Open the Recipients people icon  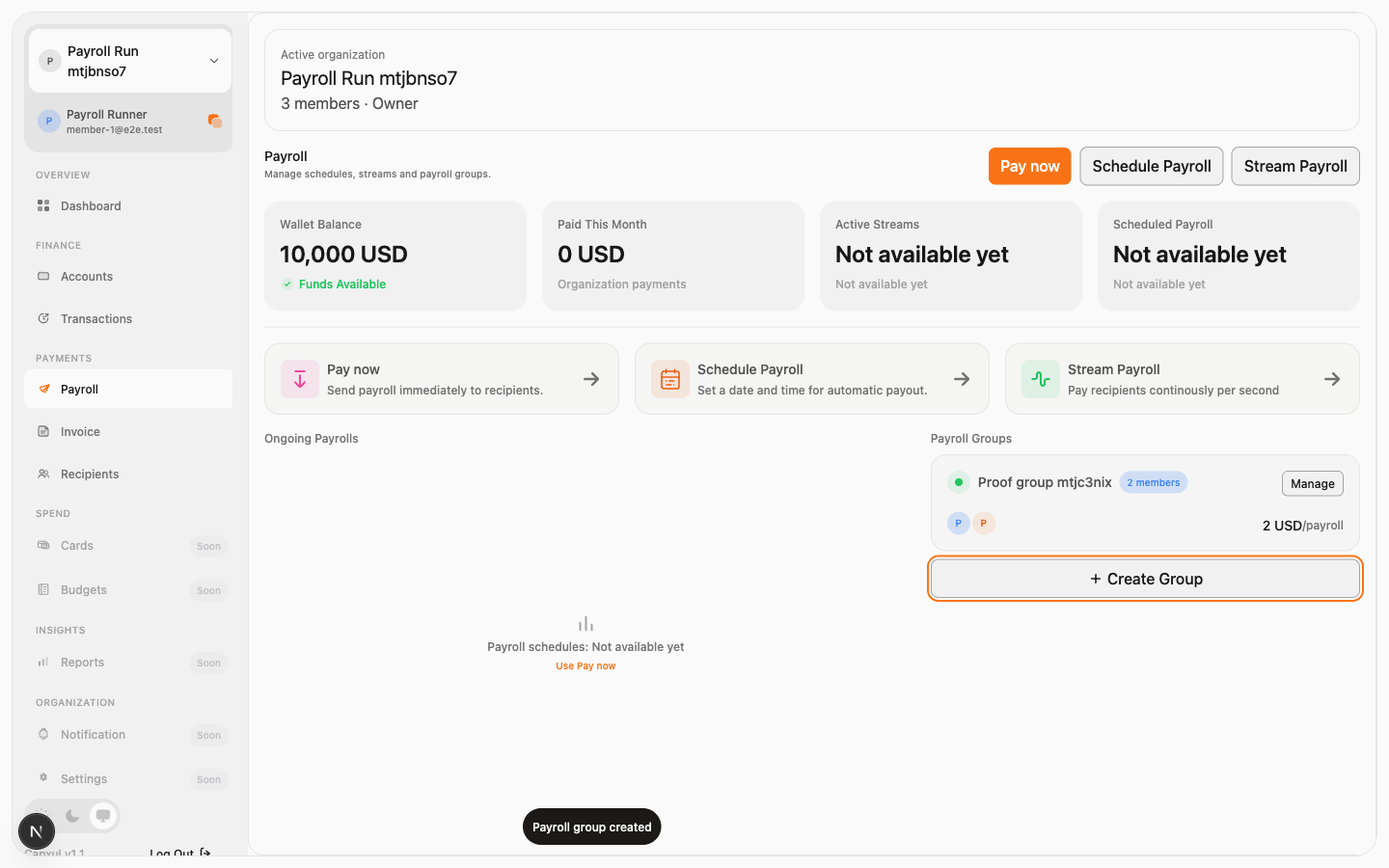[x=43, y=474]
